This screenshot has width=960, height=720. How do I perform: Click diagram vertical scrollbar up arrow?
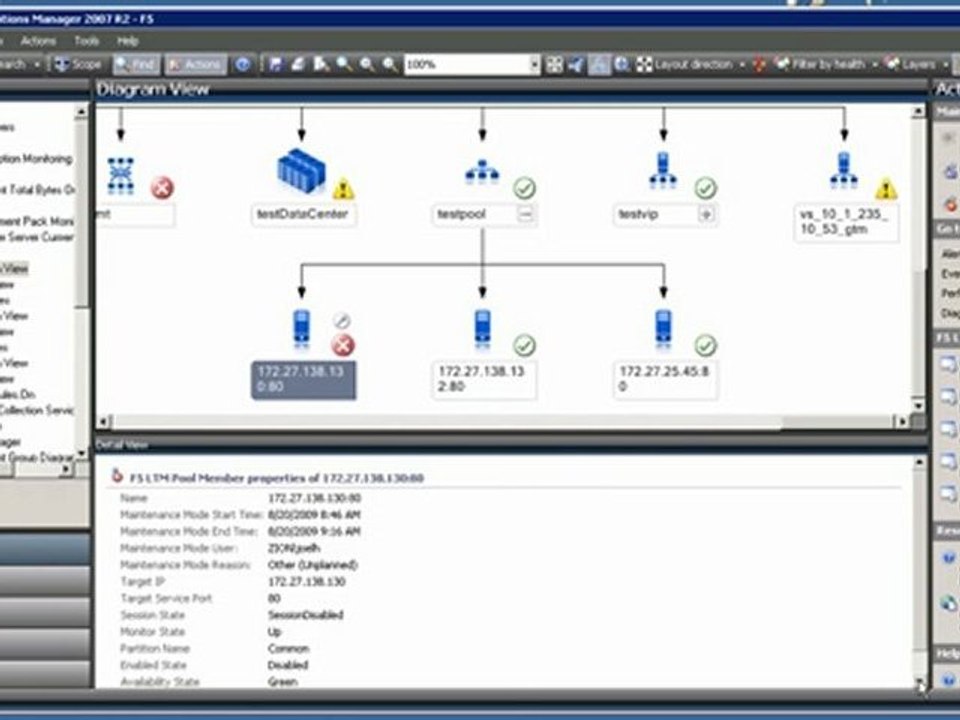(918, 111)
